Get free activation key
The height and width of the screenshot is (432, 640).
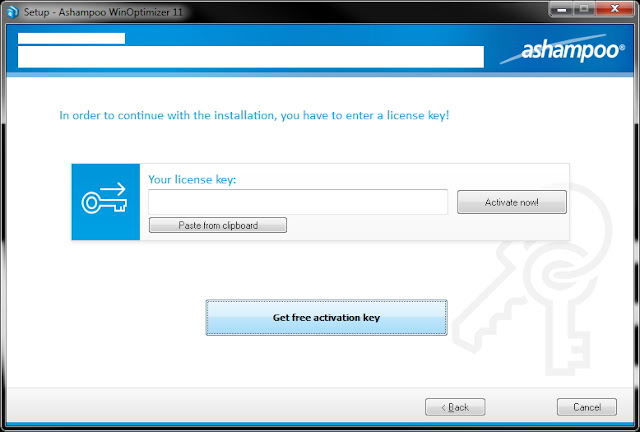326,318
